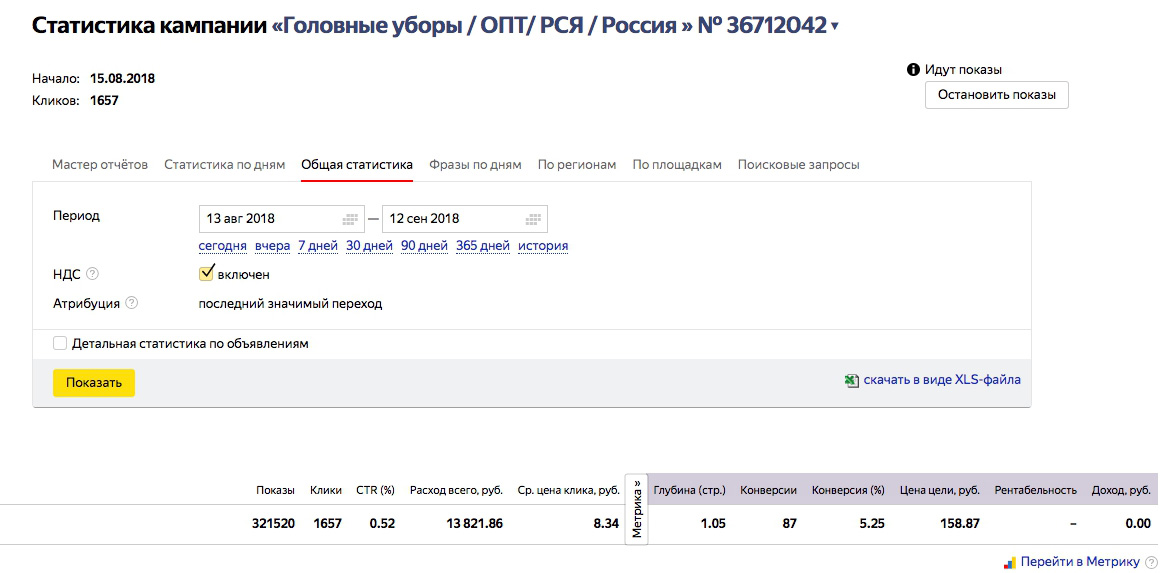1172x573 pixels.
Task: Click the Metrika bar chart icon
Action: (x=1010, y=563)
